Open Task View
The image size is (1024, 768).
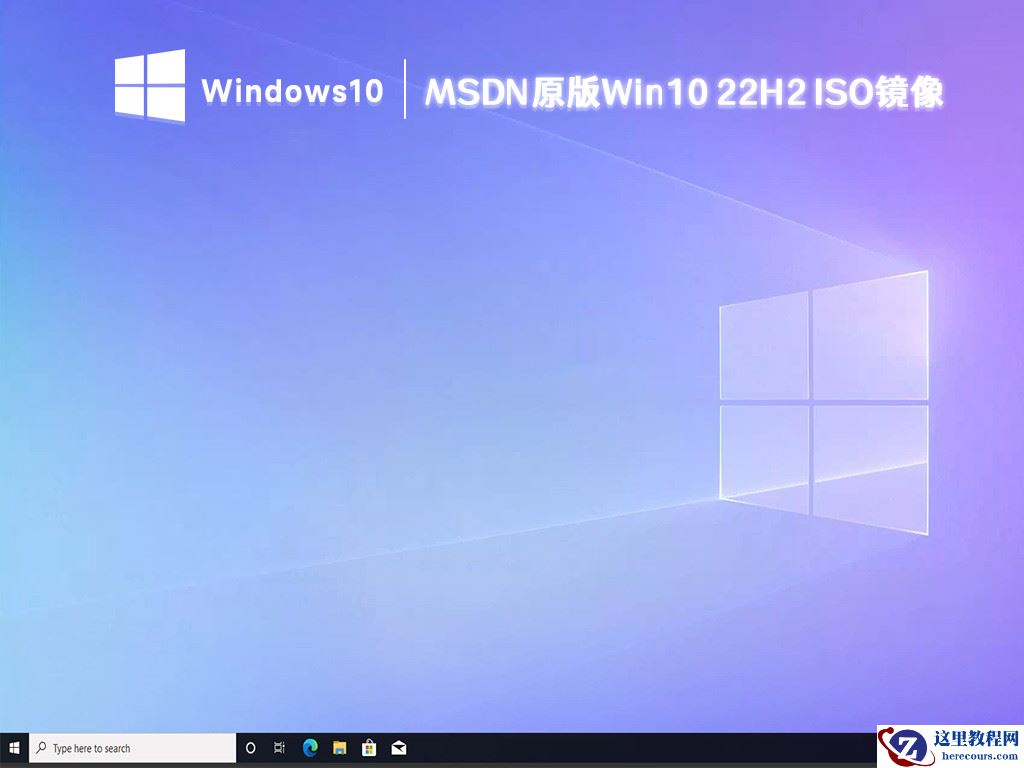[x=277, y=748]
